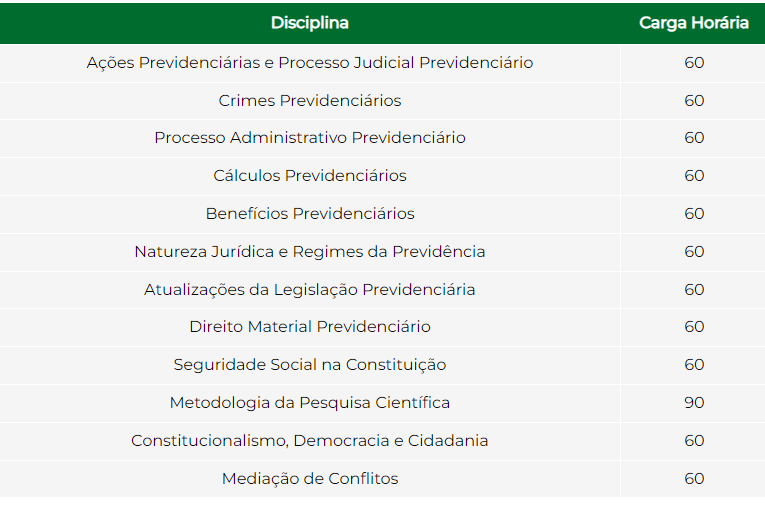Click the Carga Horária column header
The width and height of the screenshot is (765, 506).
[694, 23]
